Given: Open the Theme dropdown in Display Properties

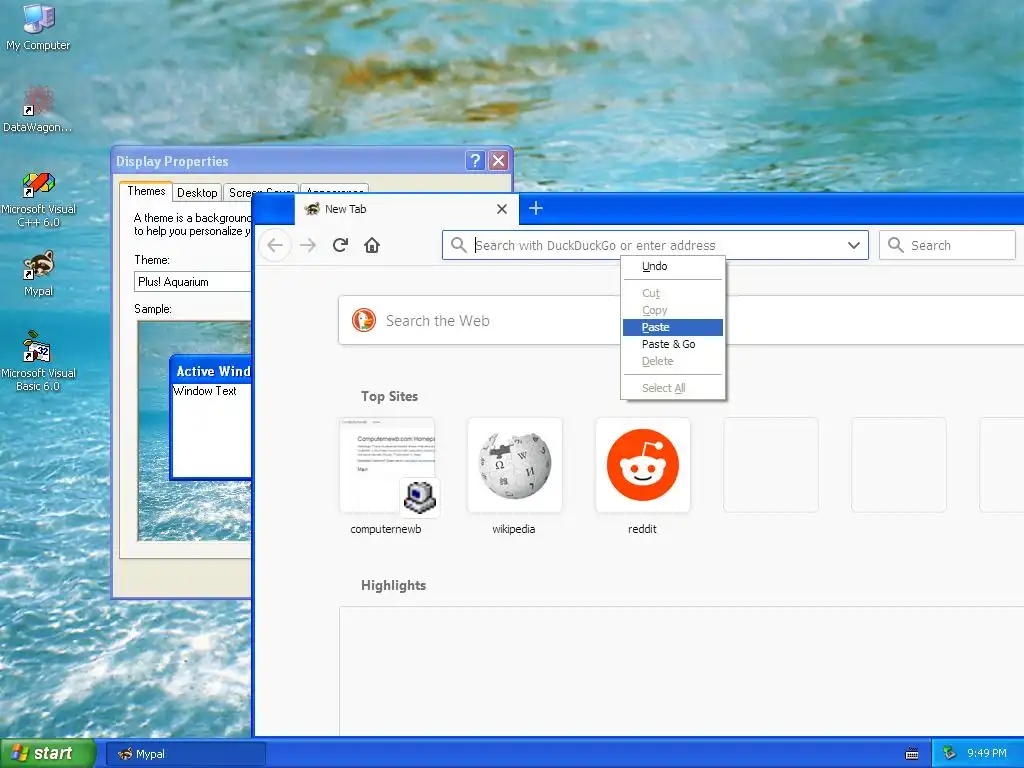Looking at the screenshot, I should coord(193,282).
